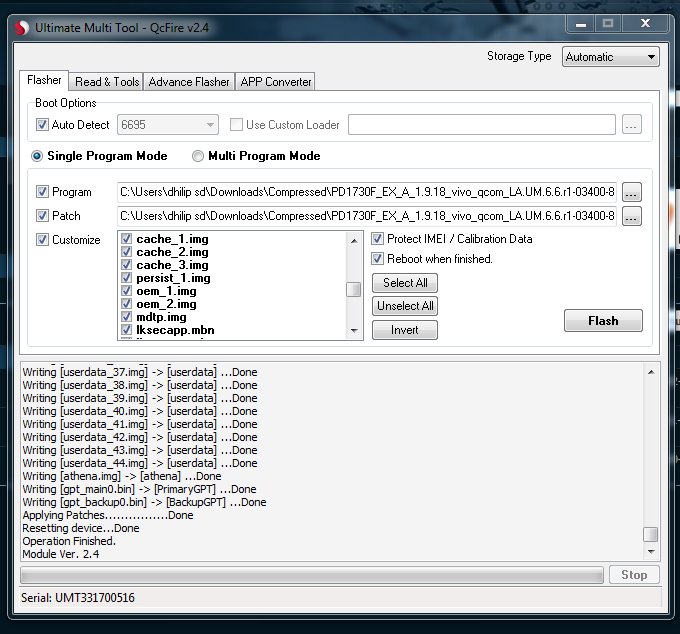
Task: Toggle Reboot when finished option
Action: [377, 258]
